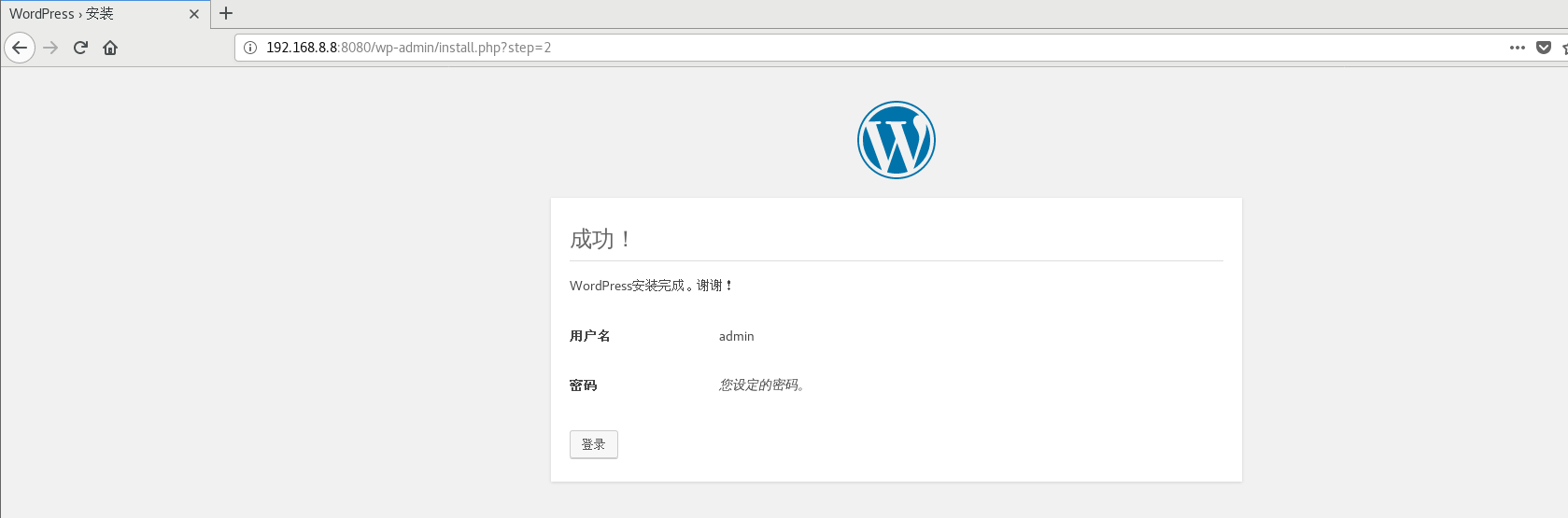Open the page actions three-dot menu
The width and height of the screenshot is (1568, 518).
point(1518,48)
